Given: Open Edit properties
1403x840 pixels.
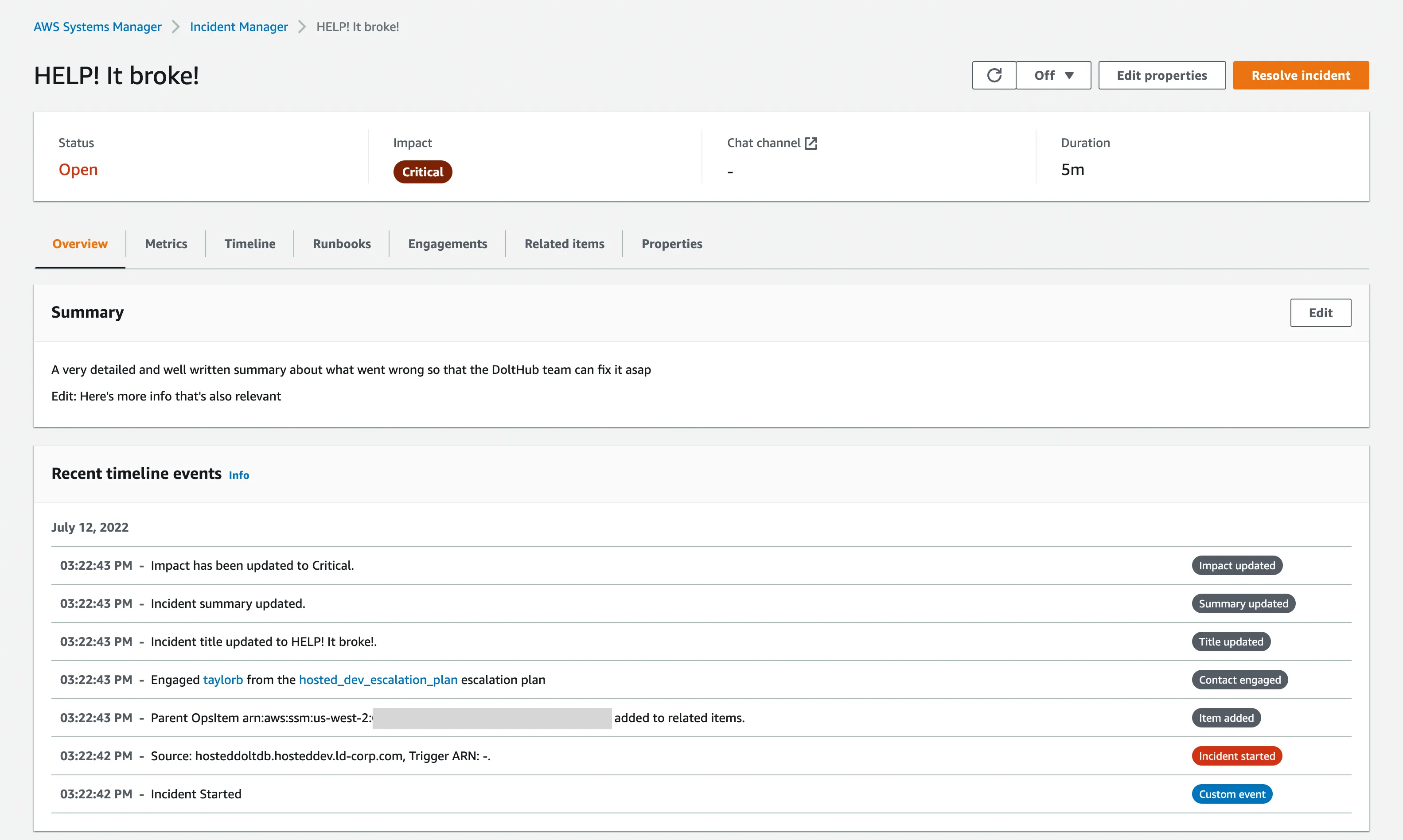Looking at the screenshot, I should click(1162, 75).
